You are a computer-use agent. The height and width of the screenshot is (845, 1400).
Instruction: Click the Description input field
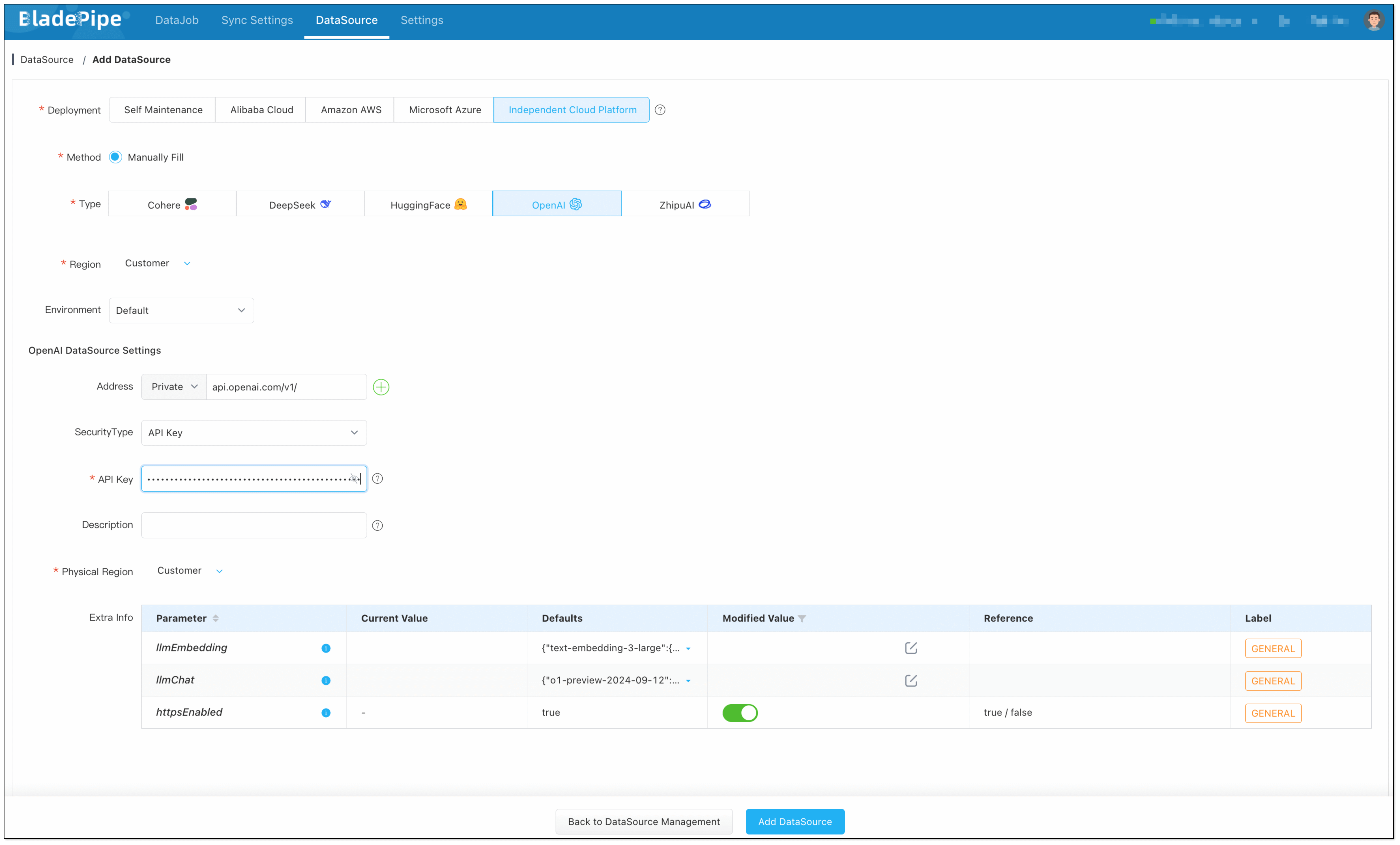[253, 525]
